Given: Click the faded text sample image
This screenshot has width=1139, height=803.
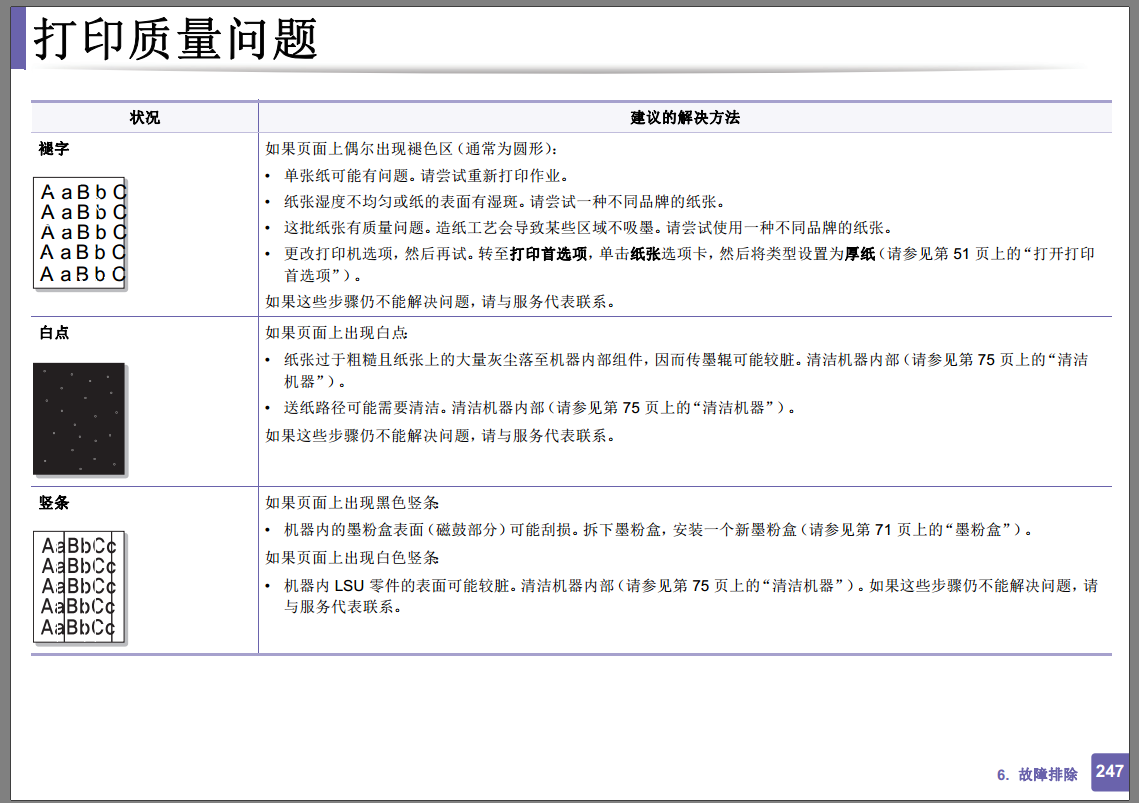Looking at the screenshot, I should (80, 234).
